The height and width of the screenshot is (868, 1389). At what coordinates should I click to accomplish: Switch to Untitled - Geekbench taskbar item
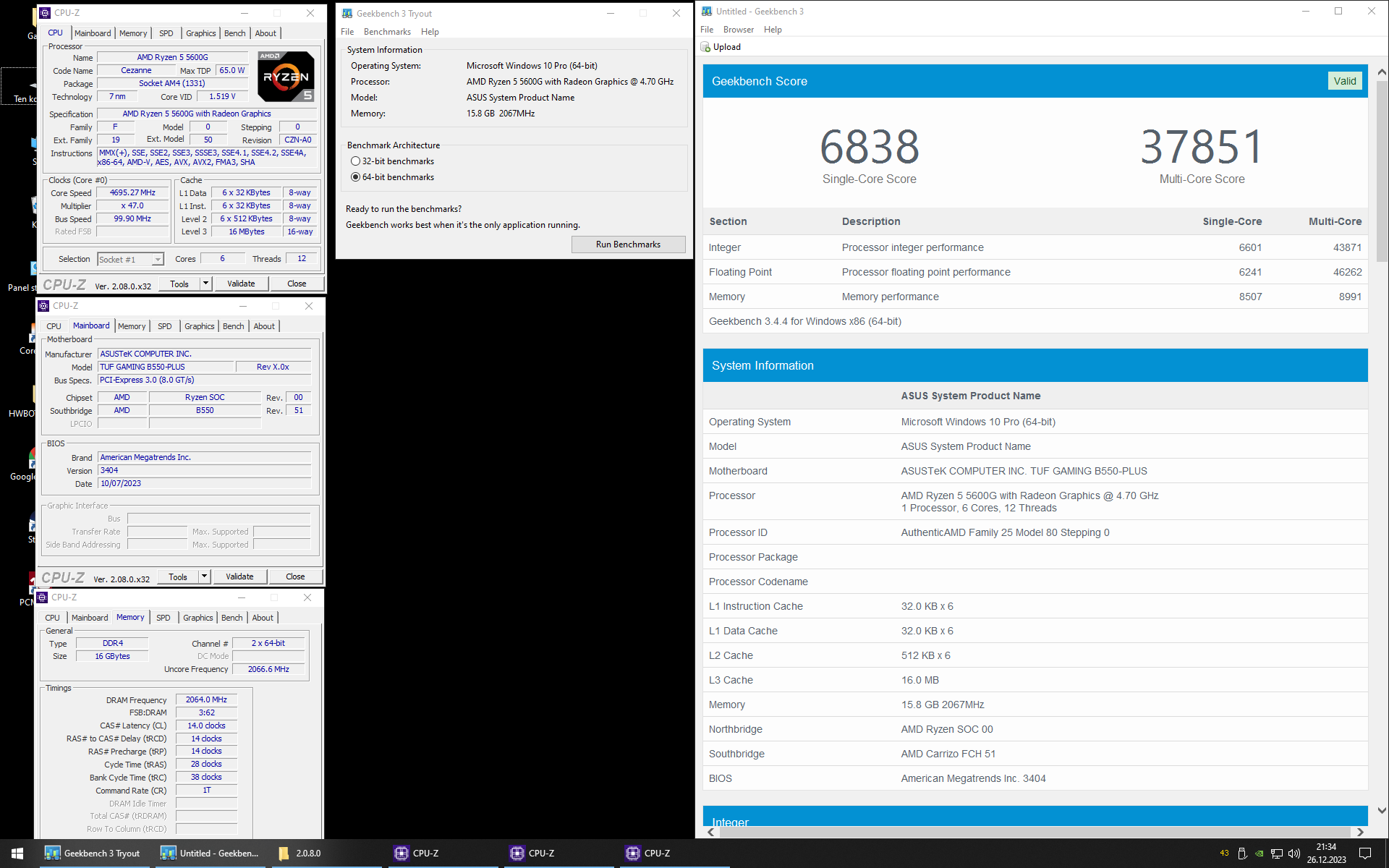coord(209,854)
